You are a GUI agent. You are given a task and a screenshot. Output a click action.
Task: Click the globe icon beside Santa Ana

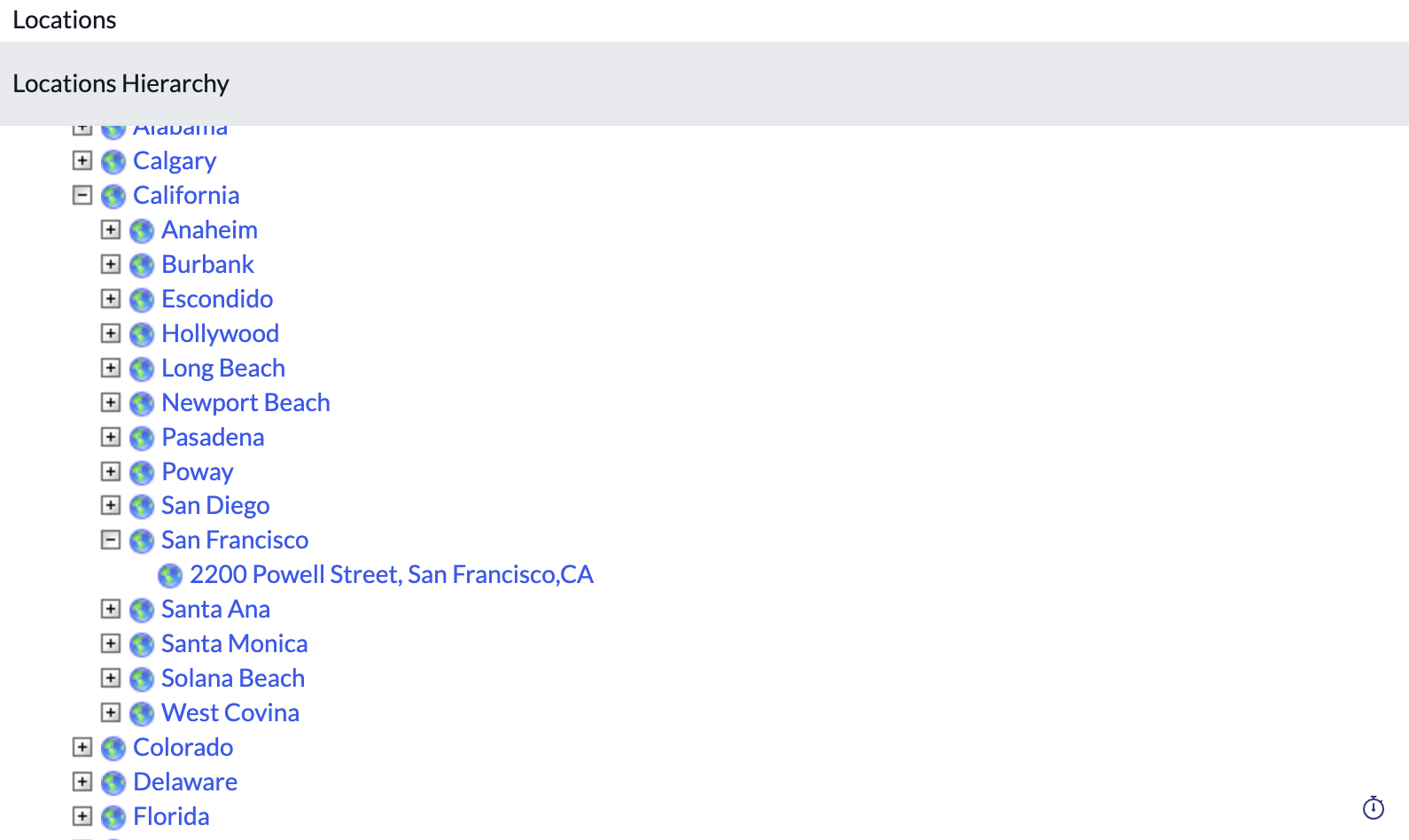tap(142, 611)
